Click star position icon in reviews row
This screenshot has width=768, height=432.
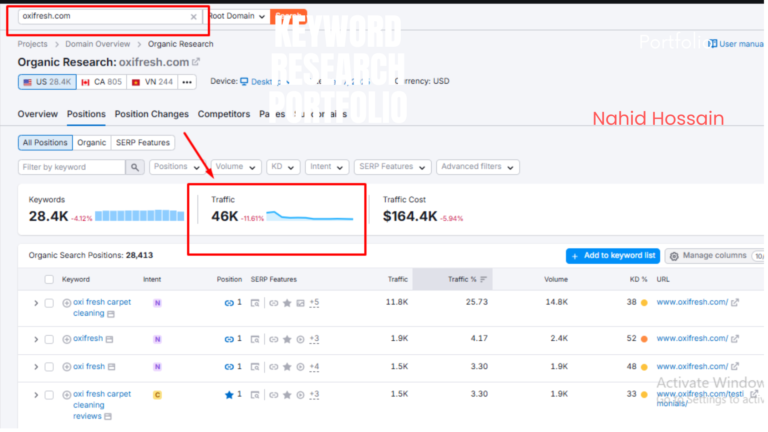point(229,395)
